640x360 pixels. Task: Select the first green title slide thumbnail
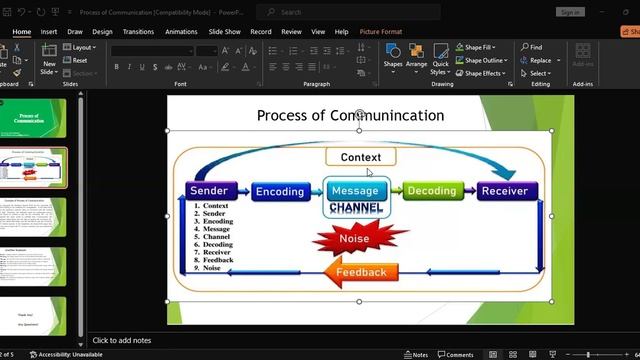pos(33,118)
